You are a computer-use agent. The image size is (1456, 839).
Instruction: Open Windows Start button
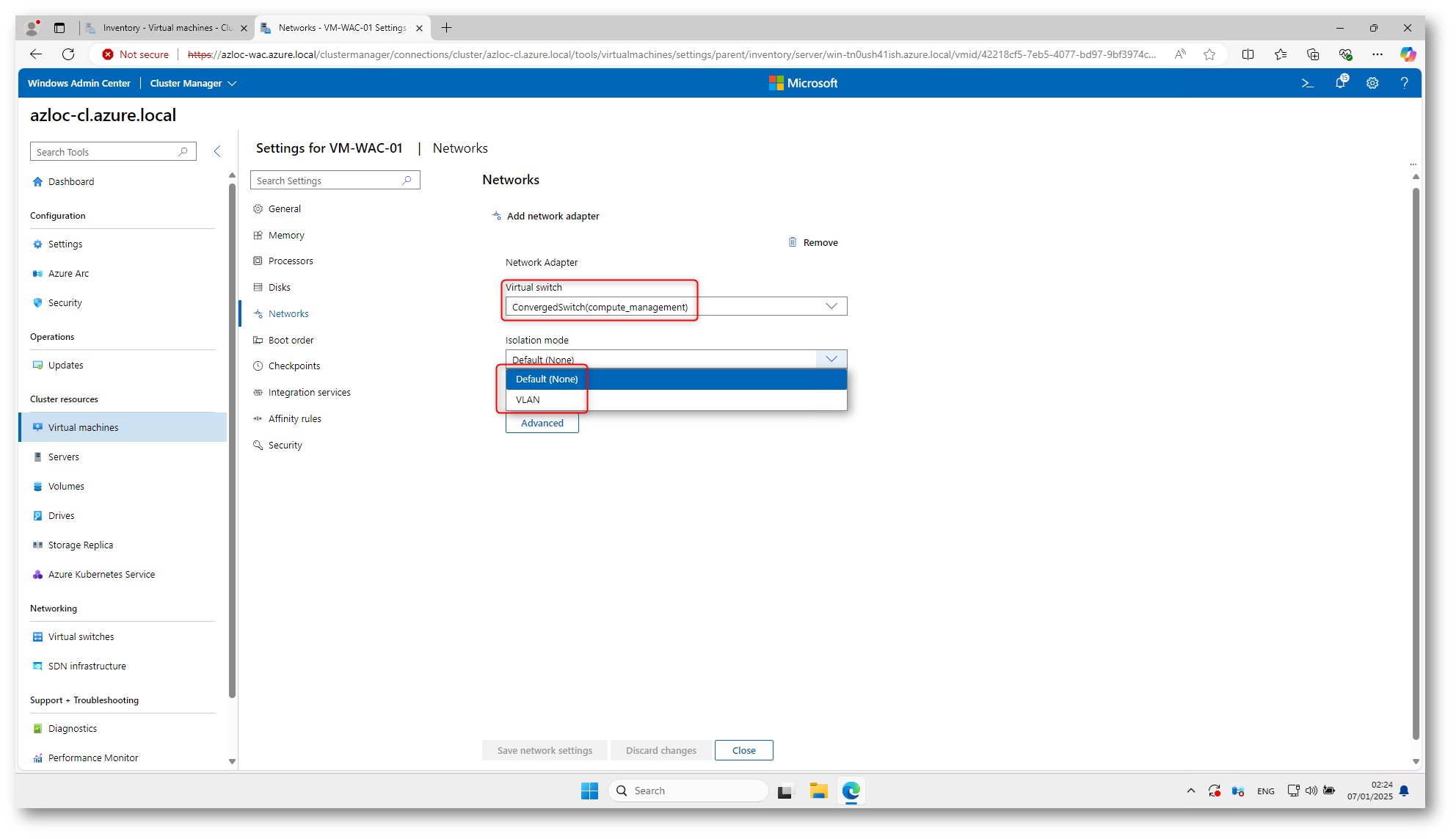pyautogui.click(x=589, y=791)
